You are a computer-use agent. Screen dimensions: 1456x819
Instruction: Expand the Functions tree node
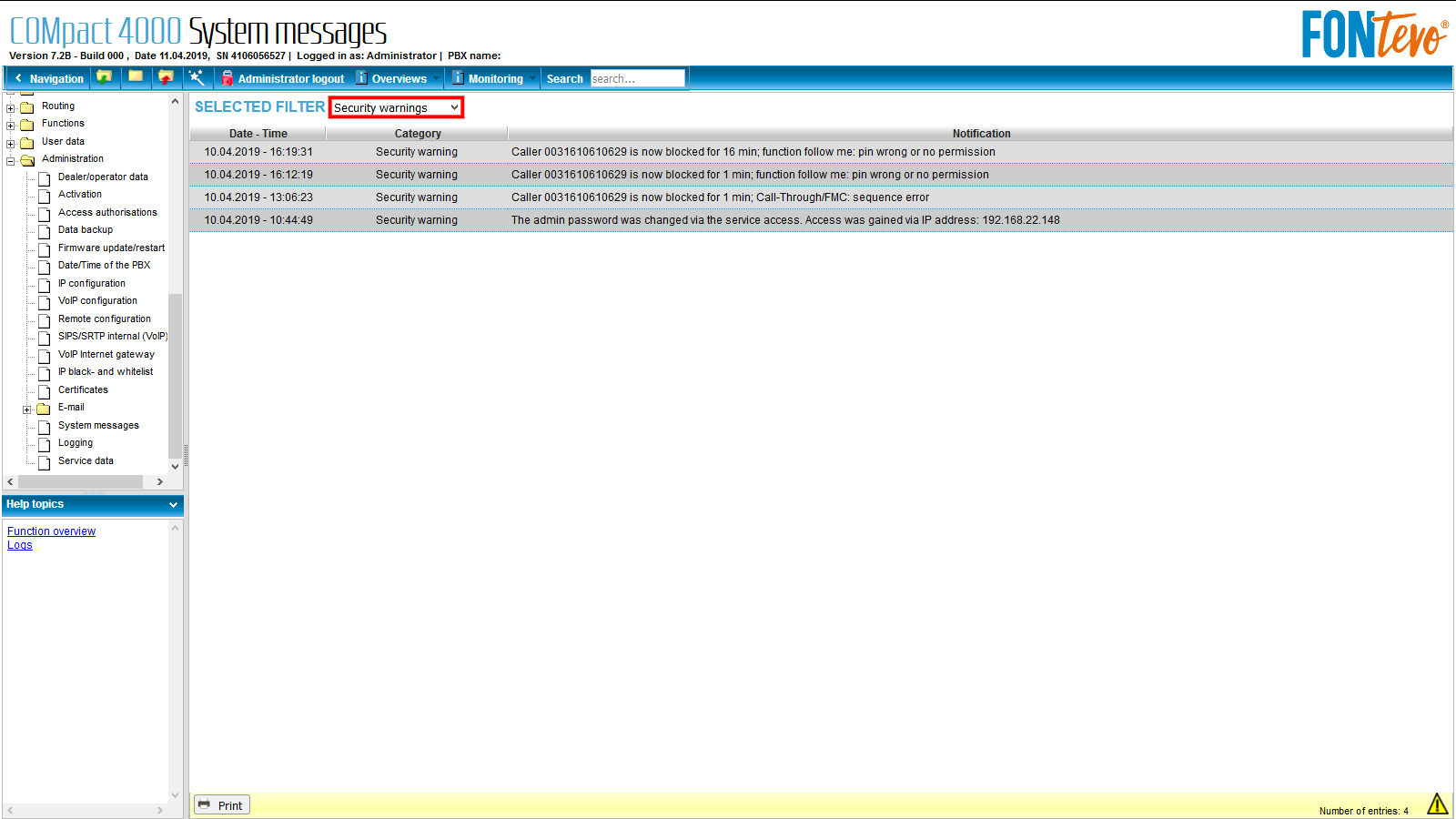click(x=11, y=125)
